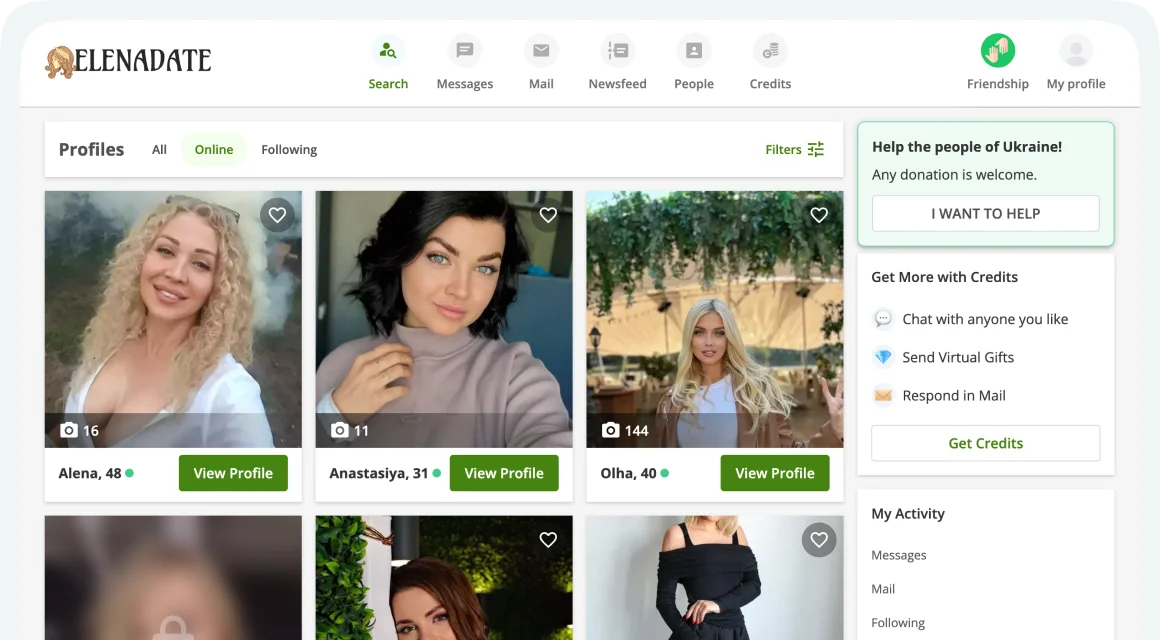The image size is (1160, 640).
Task: Toggle heart favorite on Anastasiya's photo
Action: tap(548, 215)
